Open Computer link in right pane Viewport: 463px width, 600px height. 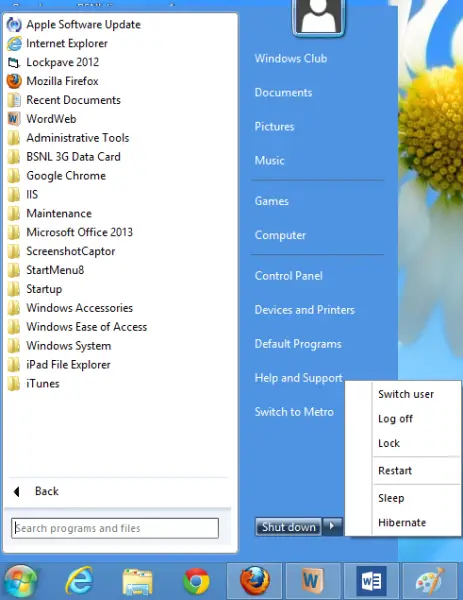[x=280, y=235]
